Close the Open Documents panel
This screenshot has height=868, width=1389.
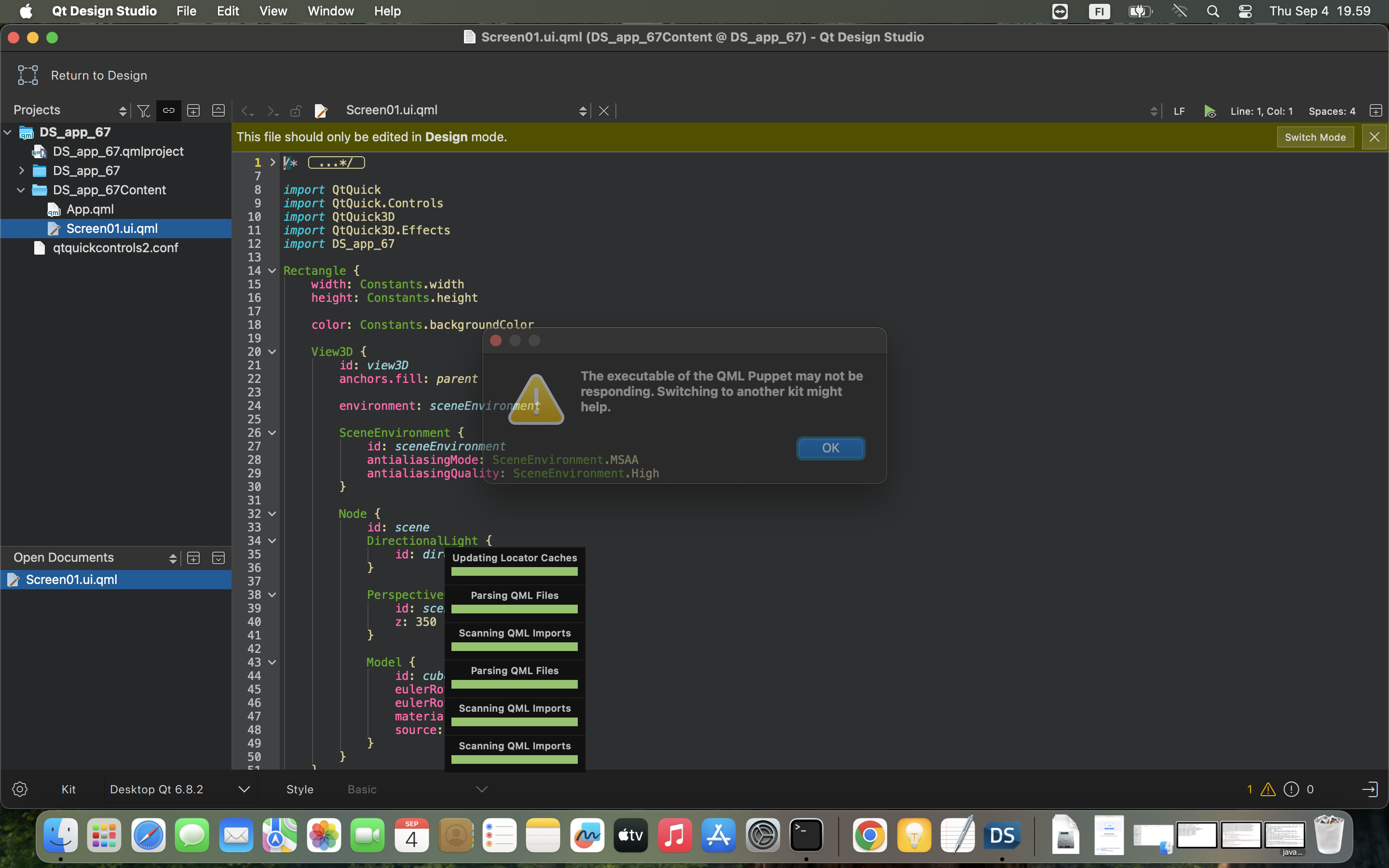pyautogui.click(x=218, y=558)
